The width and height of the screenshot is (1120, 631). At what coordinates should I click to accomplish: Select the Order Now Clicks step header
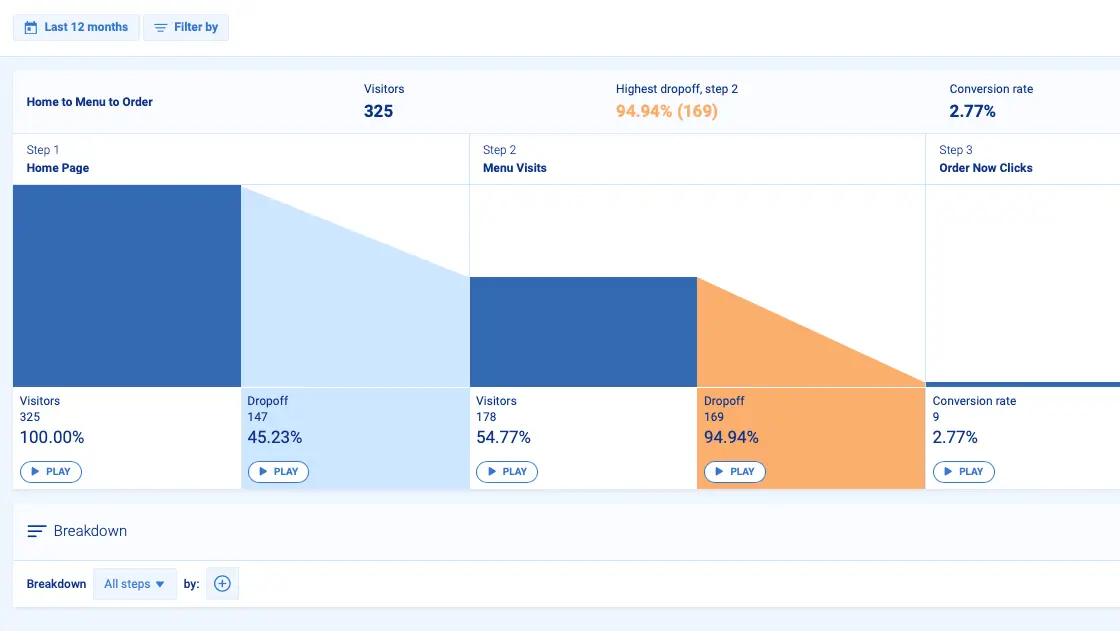pyautogui.click(x=986, y=167)
